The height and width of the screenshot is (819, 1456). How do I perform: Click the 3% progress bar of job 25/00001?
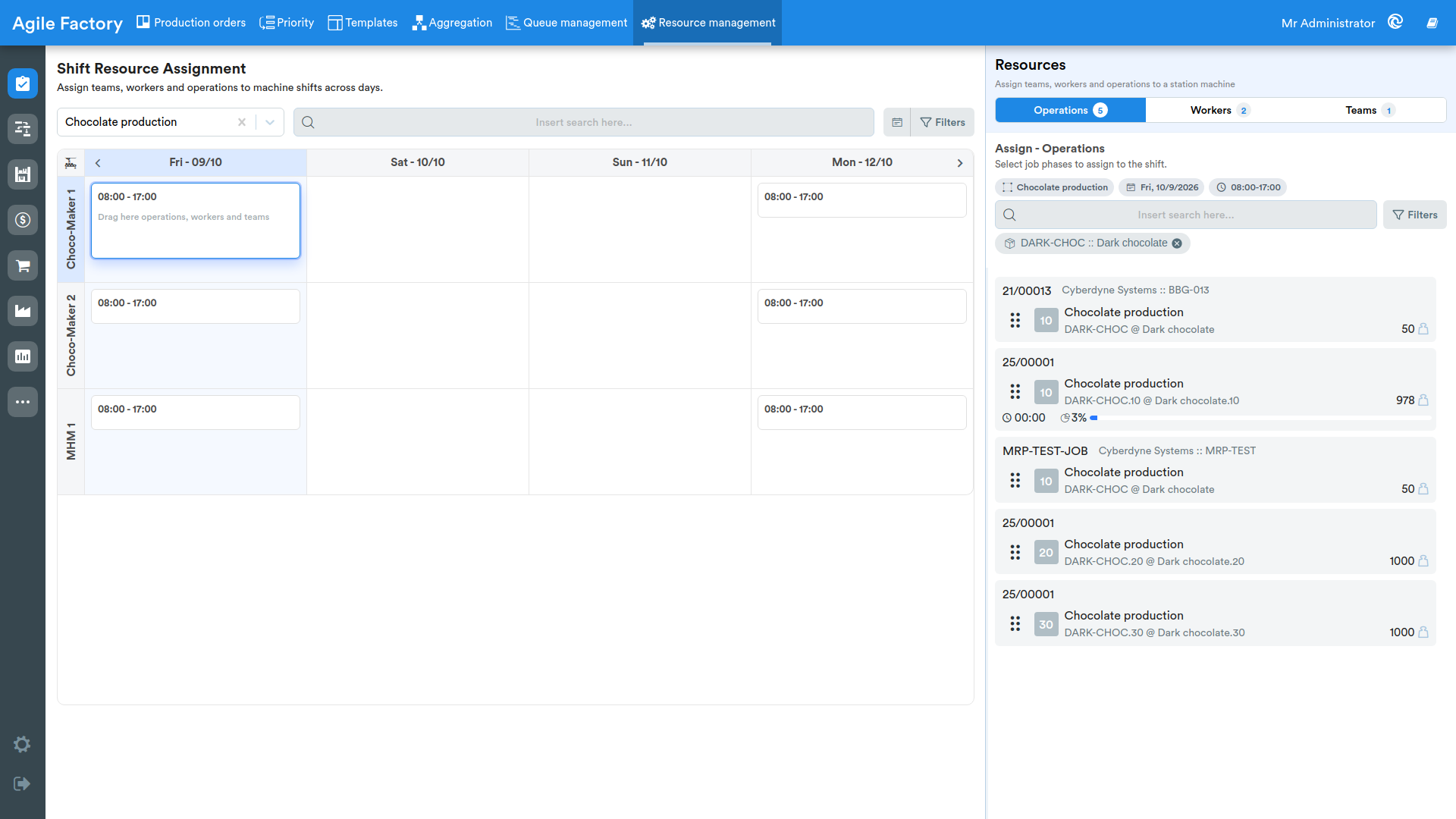(1260, 418)
